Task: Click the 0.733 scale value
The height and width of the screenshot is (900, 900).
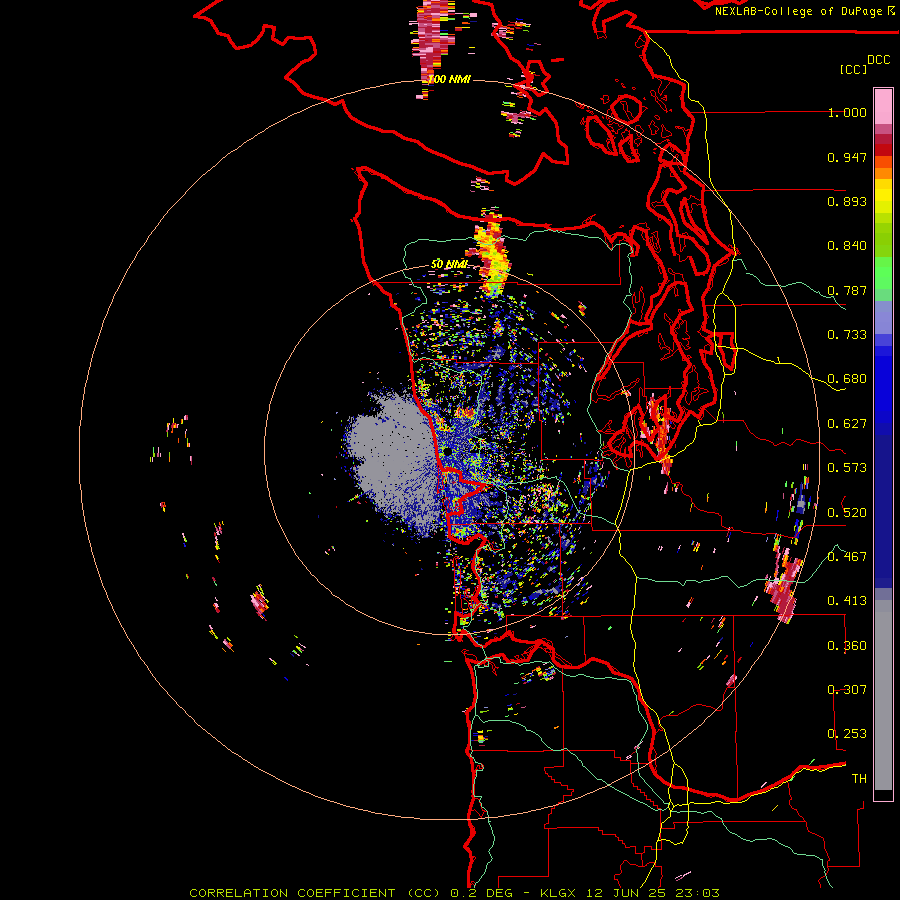Action: pyautogui.click(x=847, y=335)
